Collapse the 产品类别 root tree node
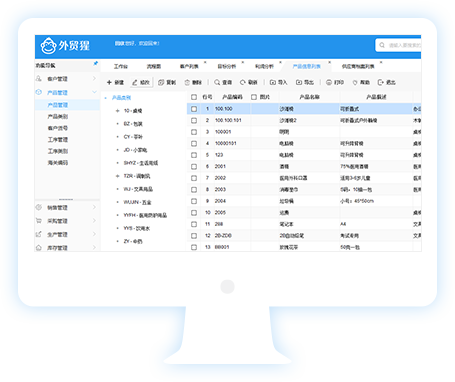This screenshot has width=455, height=382. [x=105, y=98]
